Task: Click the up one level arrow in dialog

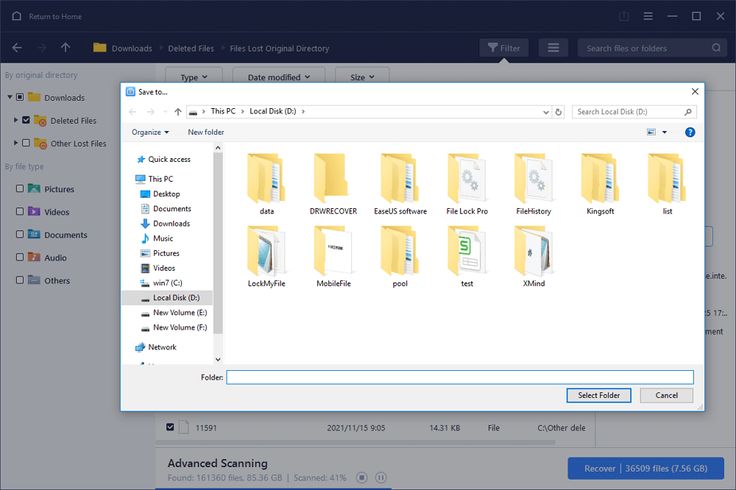Action: tap(178, 112)
